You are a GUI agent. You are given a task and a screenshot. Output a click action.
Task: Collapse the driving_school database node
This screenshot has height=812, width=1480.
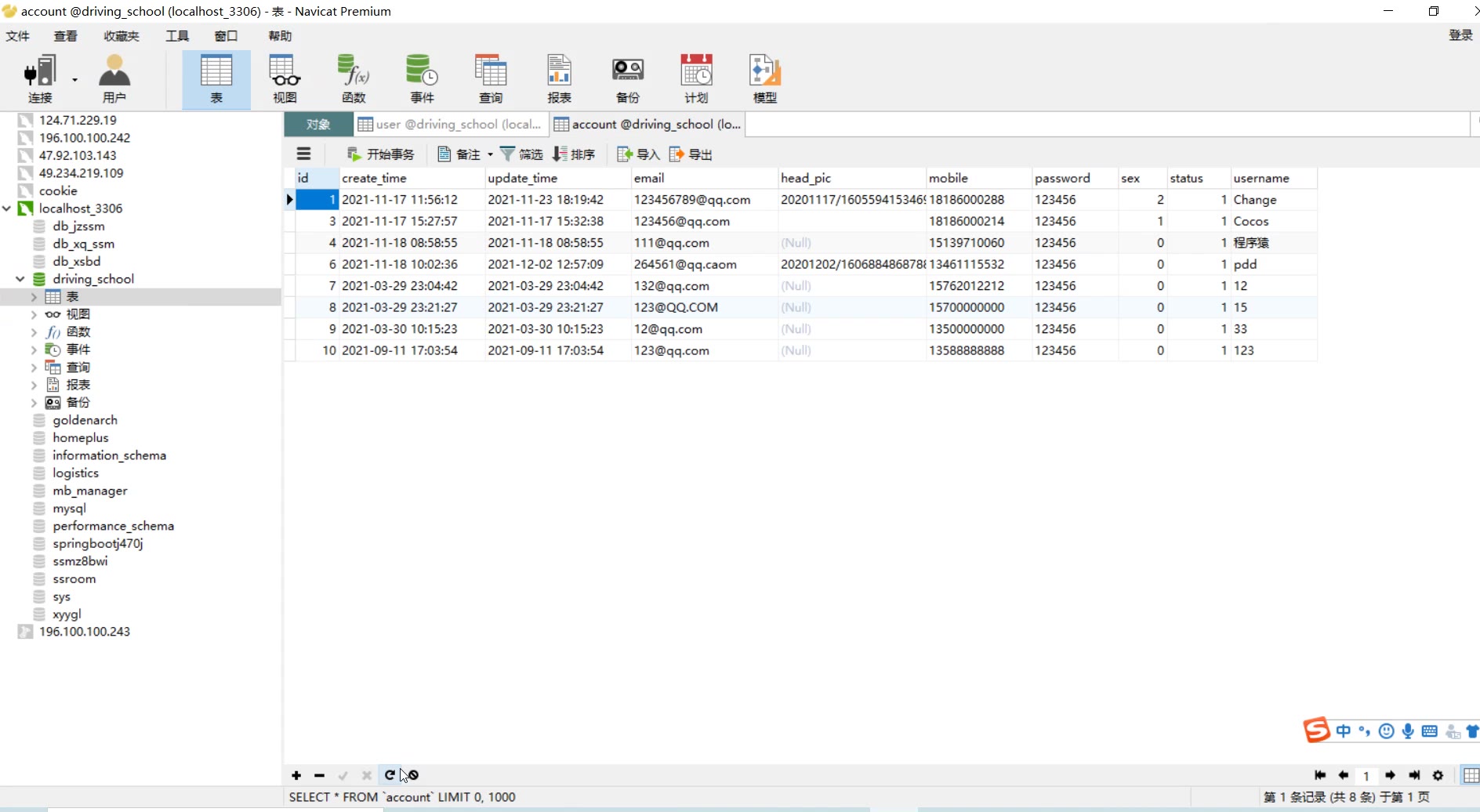20,279
